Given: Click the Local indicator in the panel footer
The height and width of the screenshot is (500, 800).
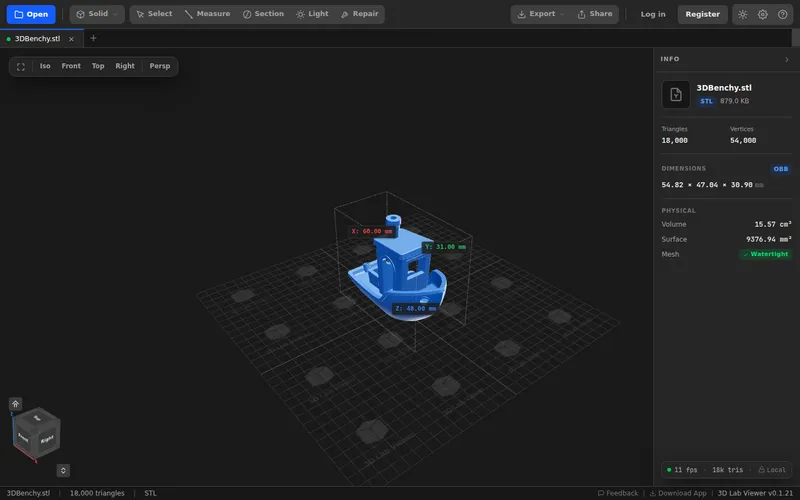Looking at the screenshot, I should point(772,470).
